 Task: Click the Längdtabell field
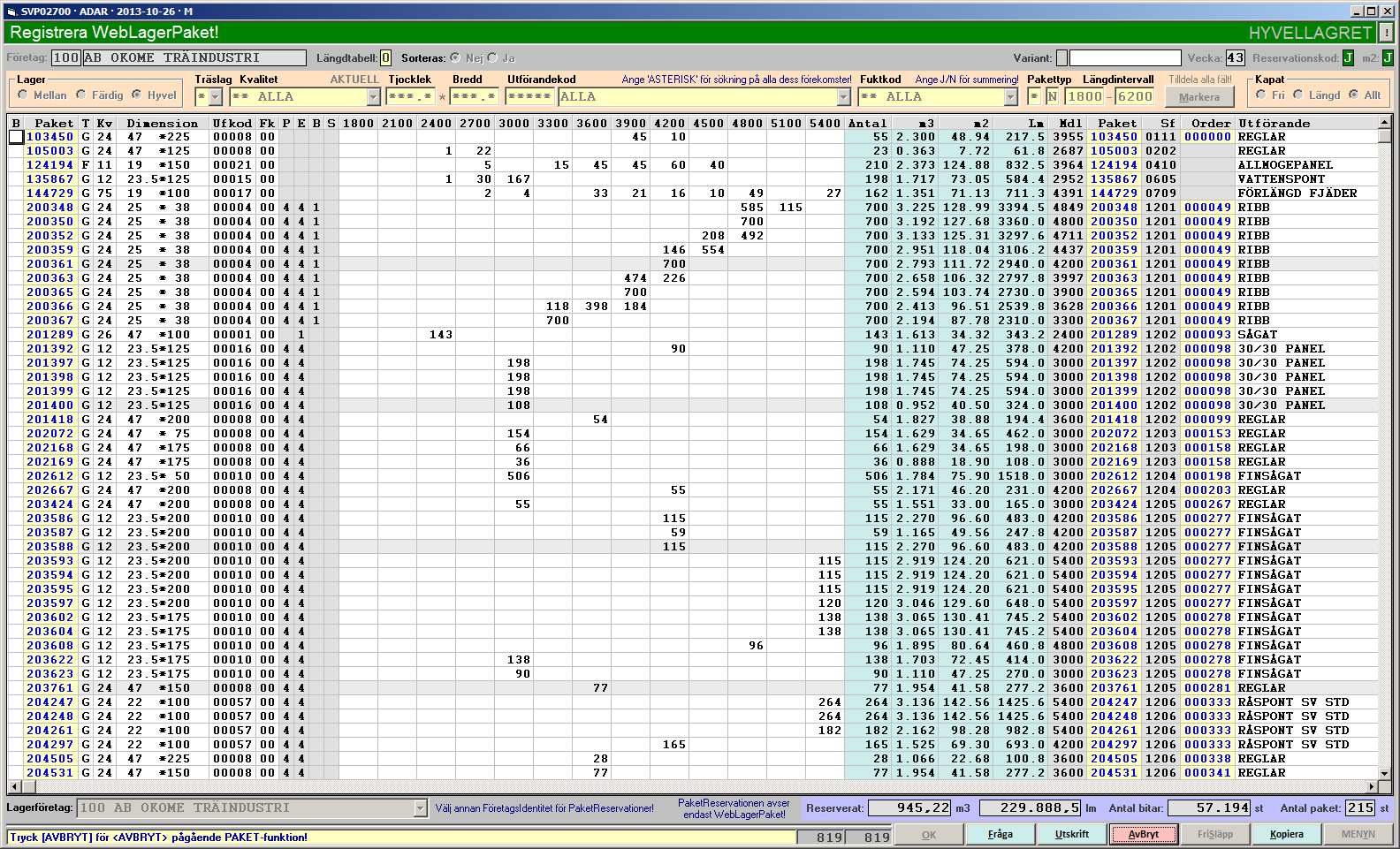click(385, 57)
